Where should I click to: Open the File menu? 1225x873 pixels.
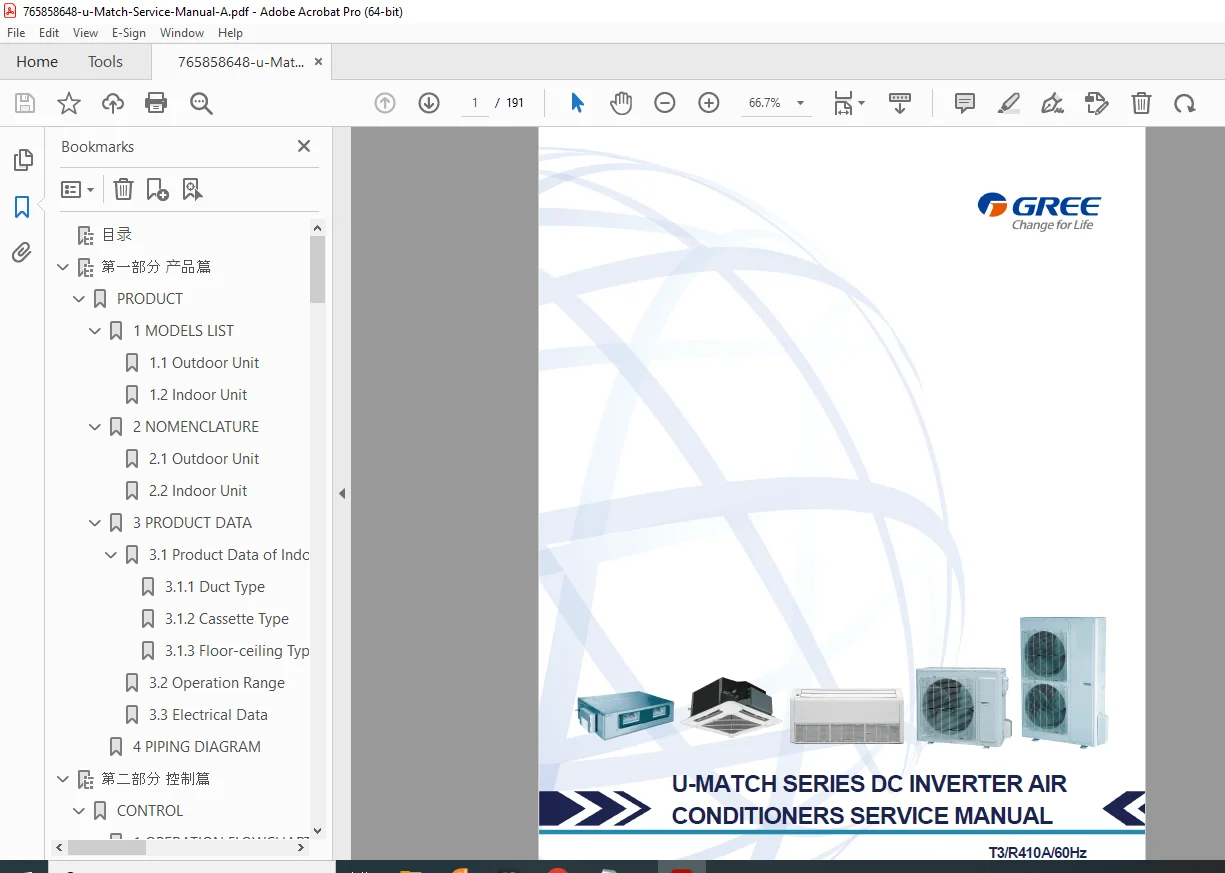coord(16,33)
